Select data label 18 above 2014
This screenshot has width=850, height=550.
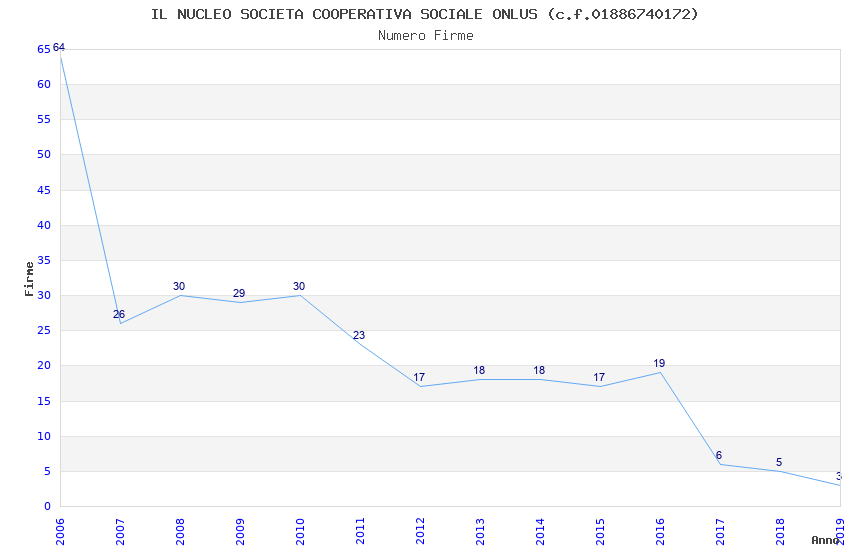539,370
